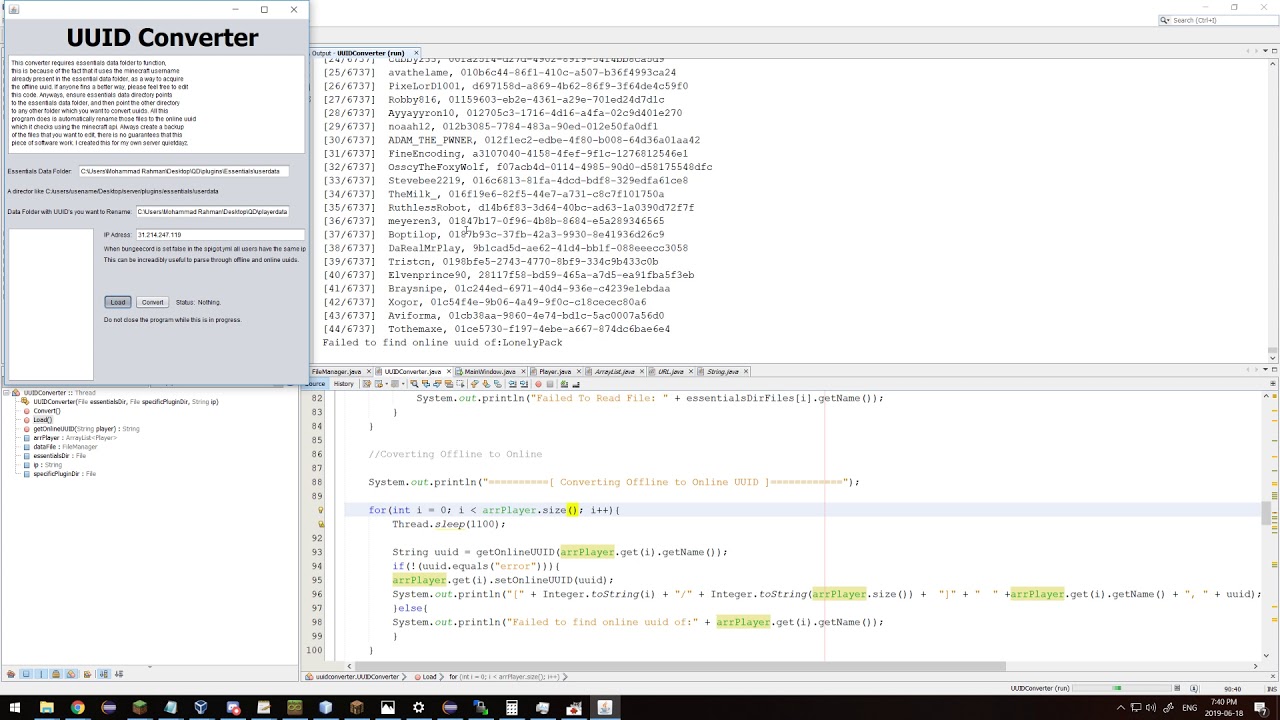
Task: Select dataFile field in navigator
Action: click(x=65, y=447)
